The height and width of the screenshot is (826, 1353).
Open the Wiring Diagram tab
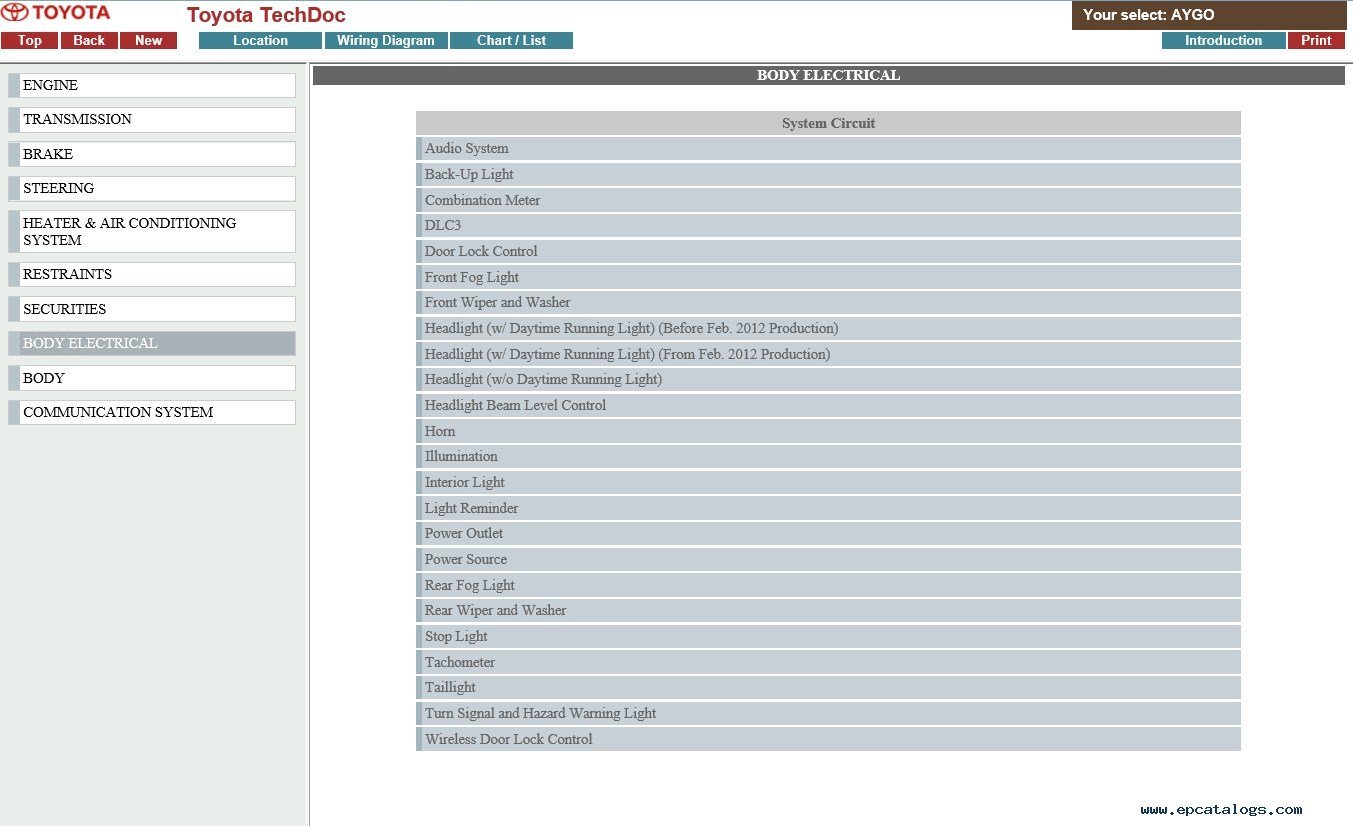pyautogui.click(x=386, y=41)
